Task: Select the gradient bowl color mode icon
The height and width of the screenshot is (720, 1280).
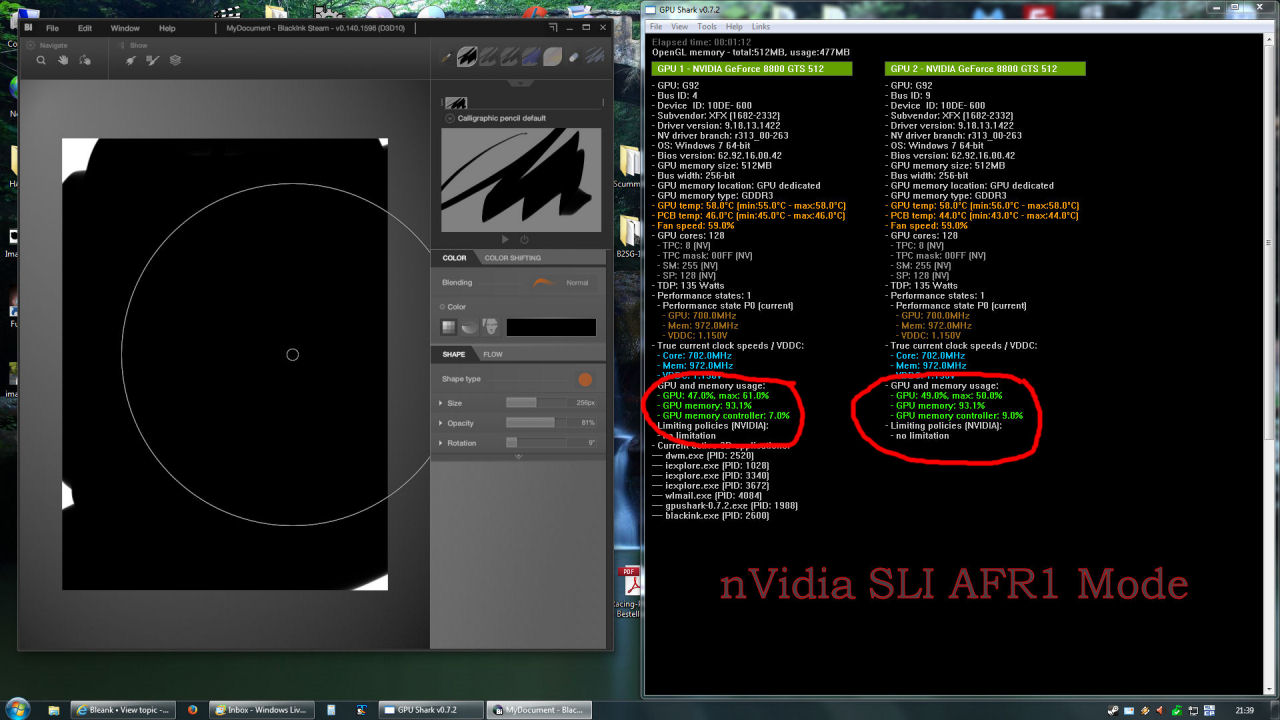Action: 470,327
